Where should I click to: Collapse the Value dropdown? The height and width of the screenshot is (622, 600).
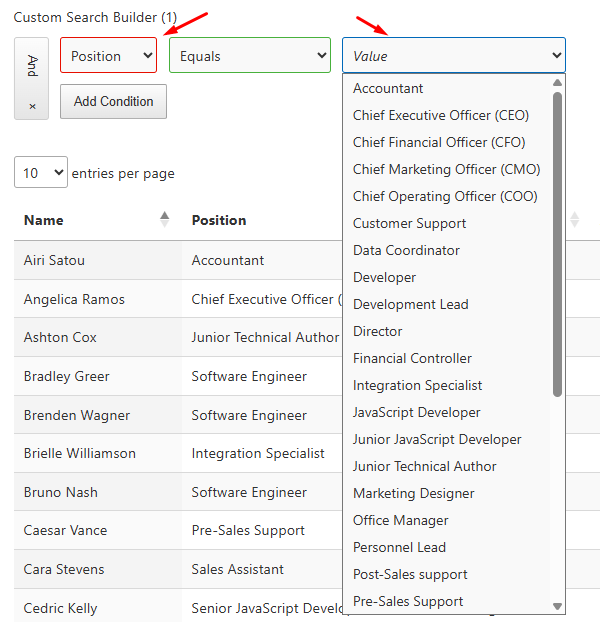coord(454,55)
